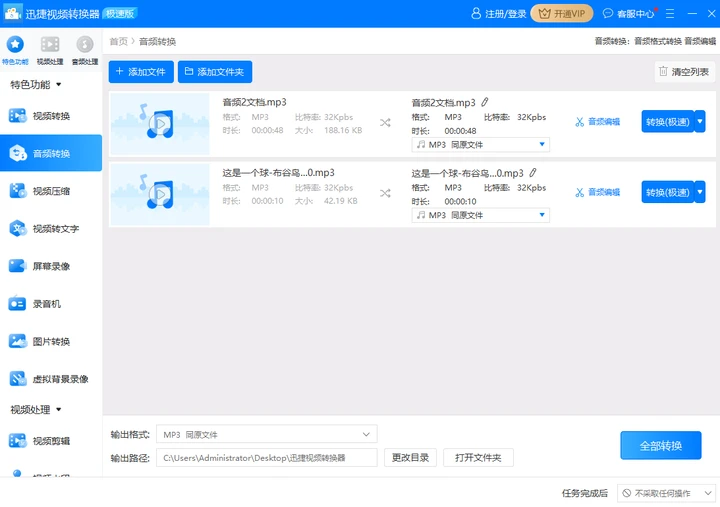Open 音频编辑 for 音频2文档.mp3
The width and height of the screenshot is (720, 507).
pos(597,122)
